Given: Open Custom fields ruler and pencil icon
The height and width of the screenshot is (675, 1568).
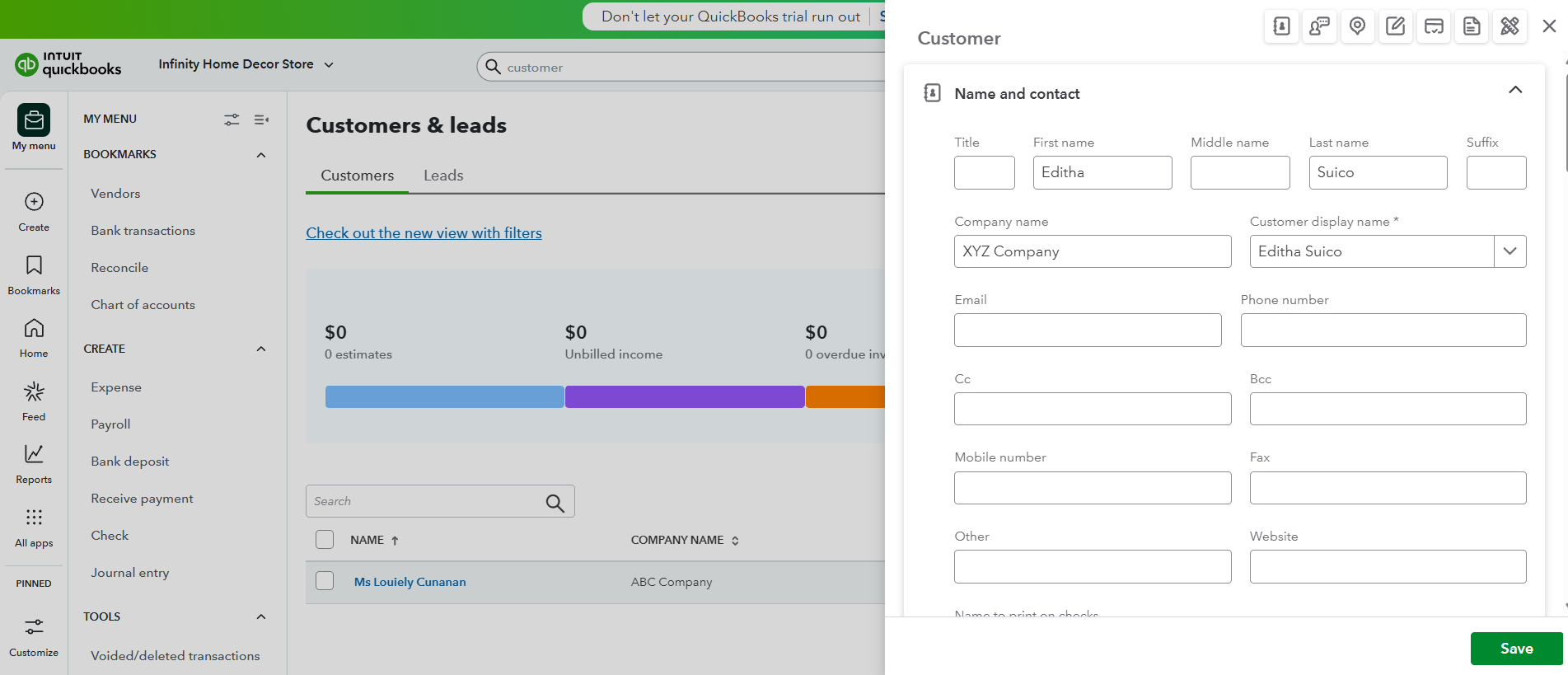Looking at the screenshot, I should [x=1509, y=26].
